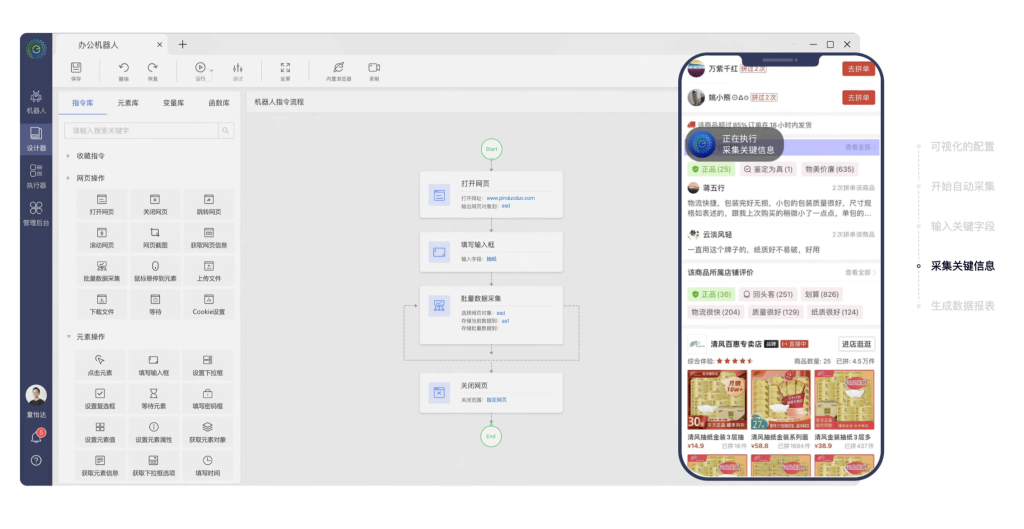Click the 撤销 (Undo) arrow icon
This screenshot has height=529, width=1024.
click(124, 68)
